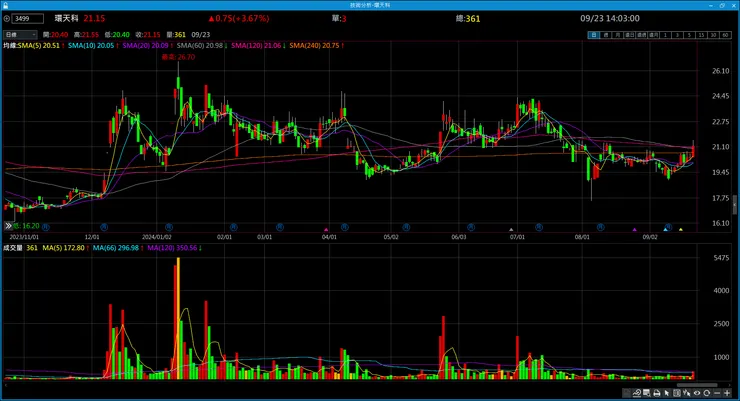Click the crosshair query cursor icon
Screen dimensions: 740x401
[687, 393]
